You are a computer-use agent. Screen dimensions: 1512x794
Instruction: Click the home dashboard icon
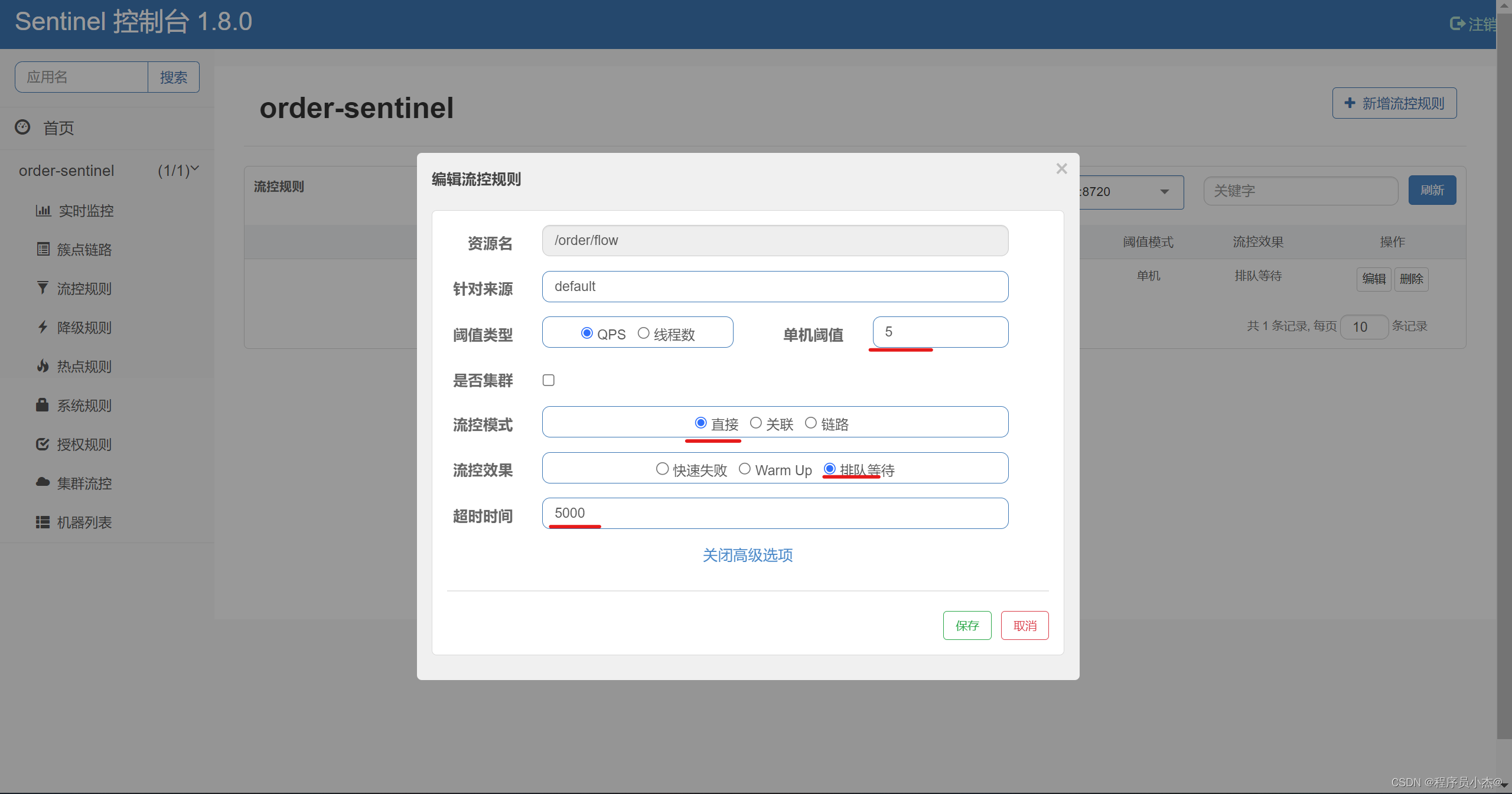point(22,127)
